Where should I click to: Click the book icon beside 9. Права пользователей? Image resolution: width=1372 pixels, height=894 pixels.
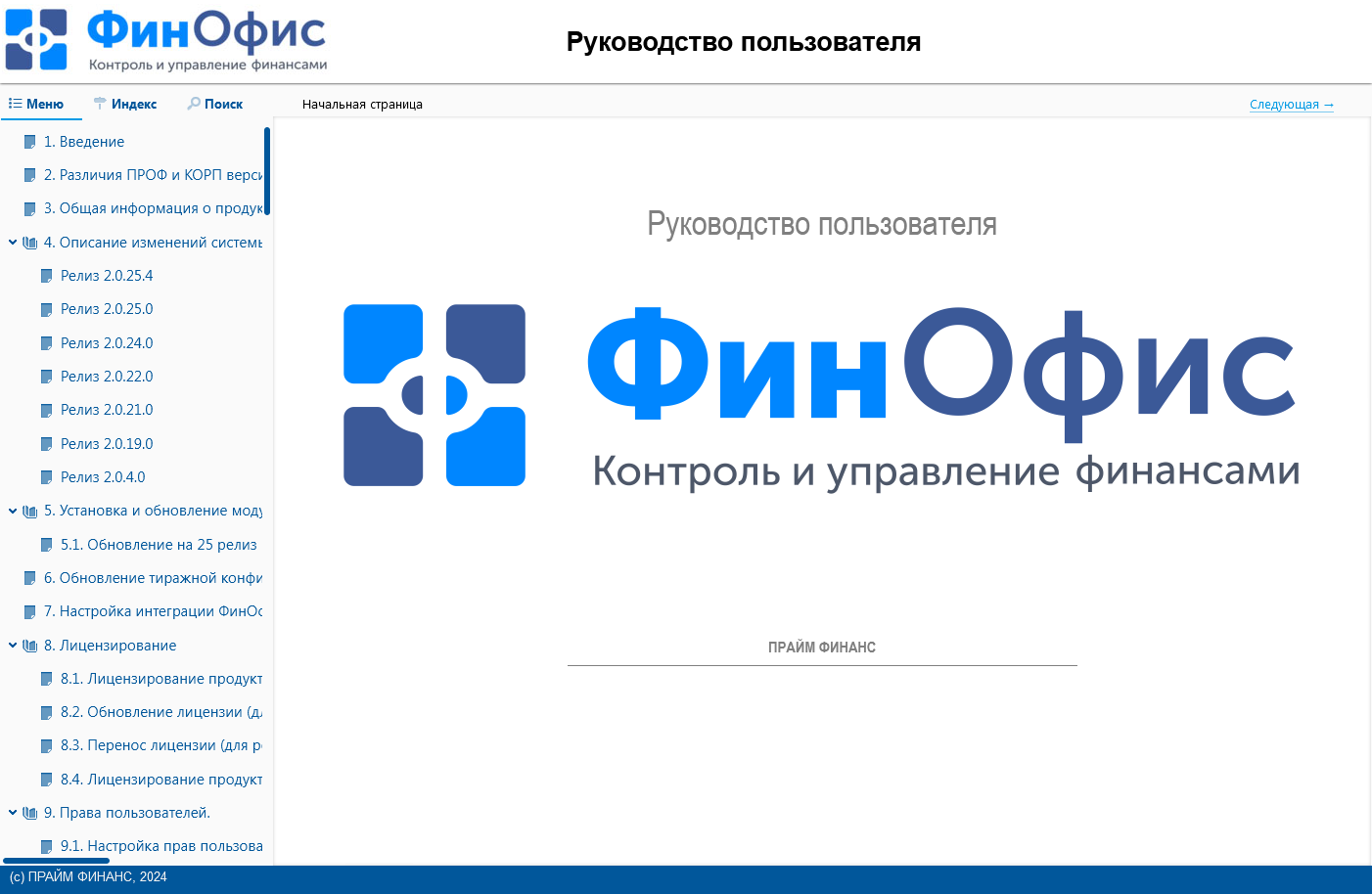[30, 813]
